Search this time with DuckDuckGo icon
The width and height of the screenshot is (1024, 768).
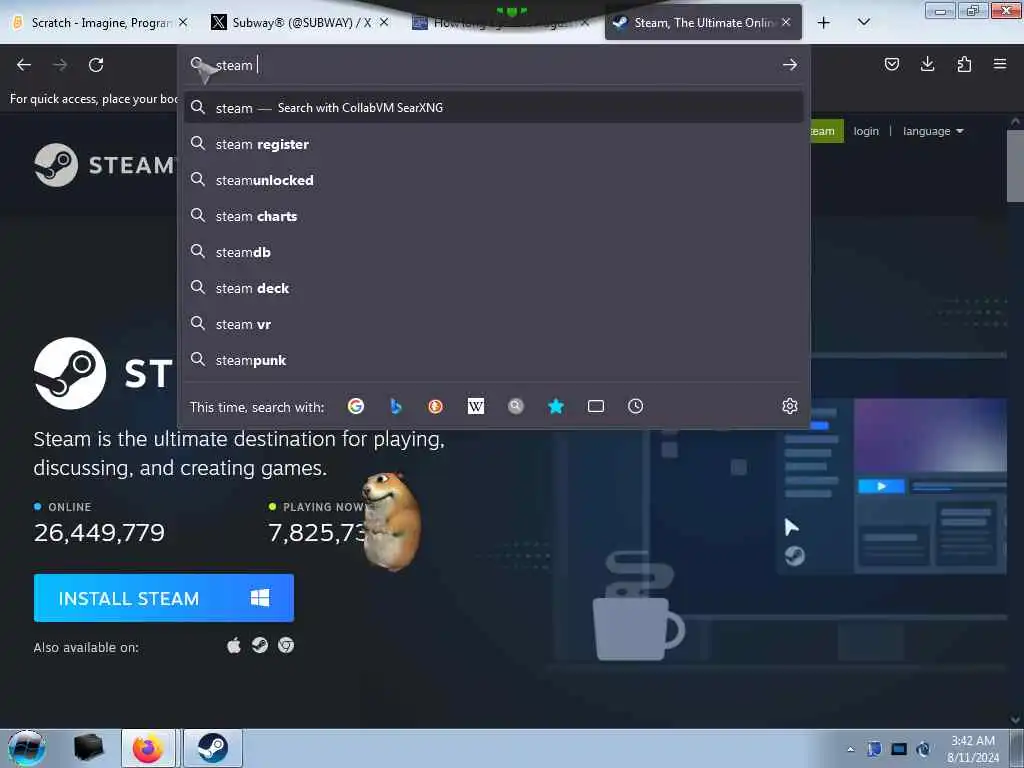[436, 406]
